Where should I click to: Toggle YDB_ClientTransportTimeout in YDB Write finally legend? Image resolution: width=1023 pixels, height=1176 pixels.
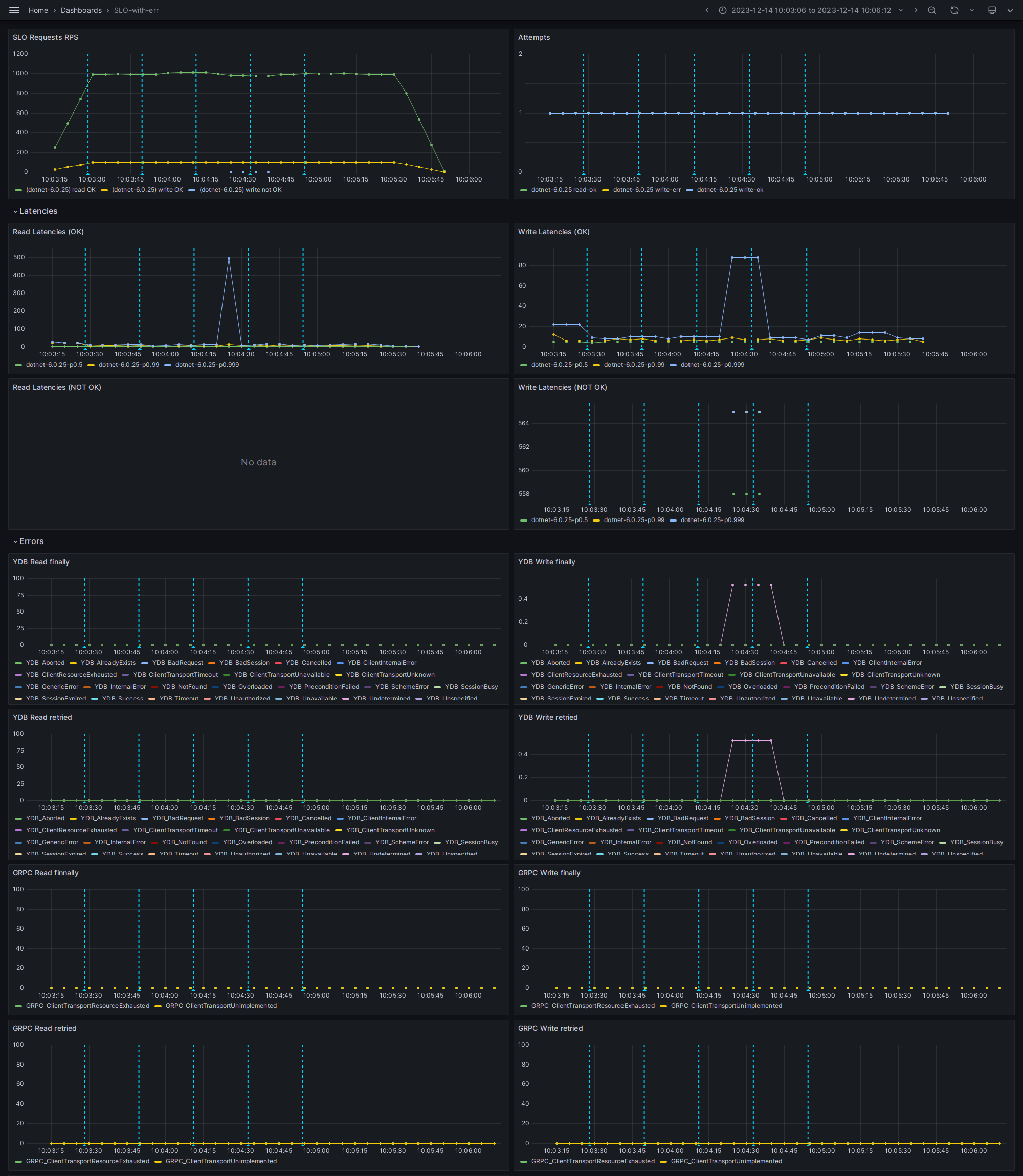[x=680, y=675]
